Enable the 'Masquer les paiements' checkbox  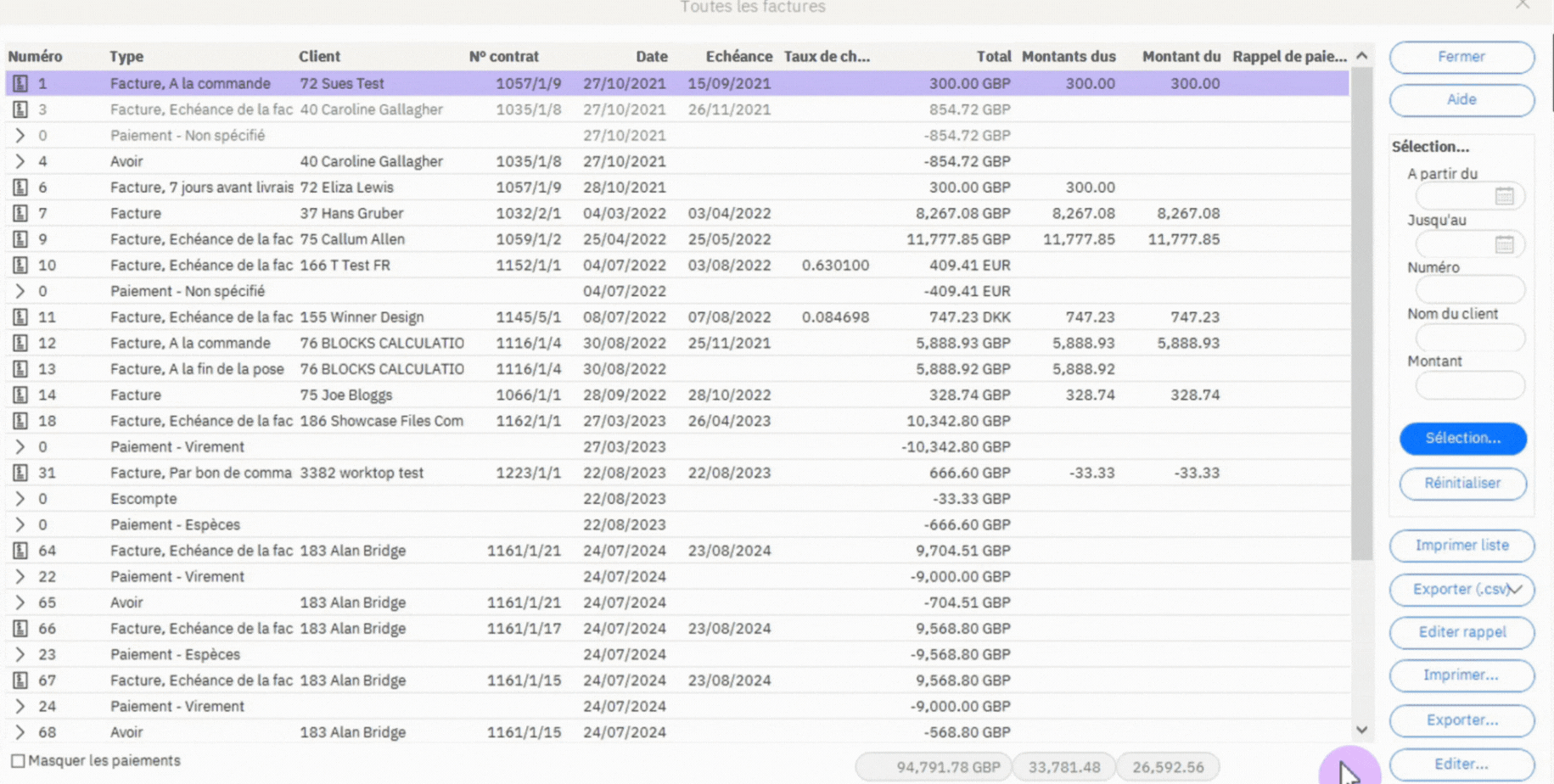pos(19,760)
